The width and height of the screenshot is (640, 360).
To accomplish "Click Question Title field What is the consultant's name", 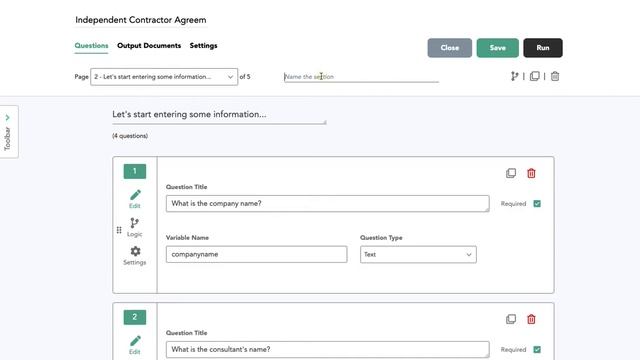I will click(x=327, y=349).
